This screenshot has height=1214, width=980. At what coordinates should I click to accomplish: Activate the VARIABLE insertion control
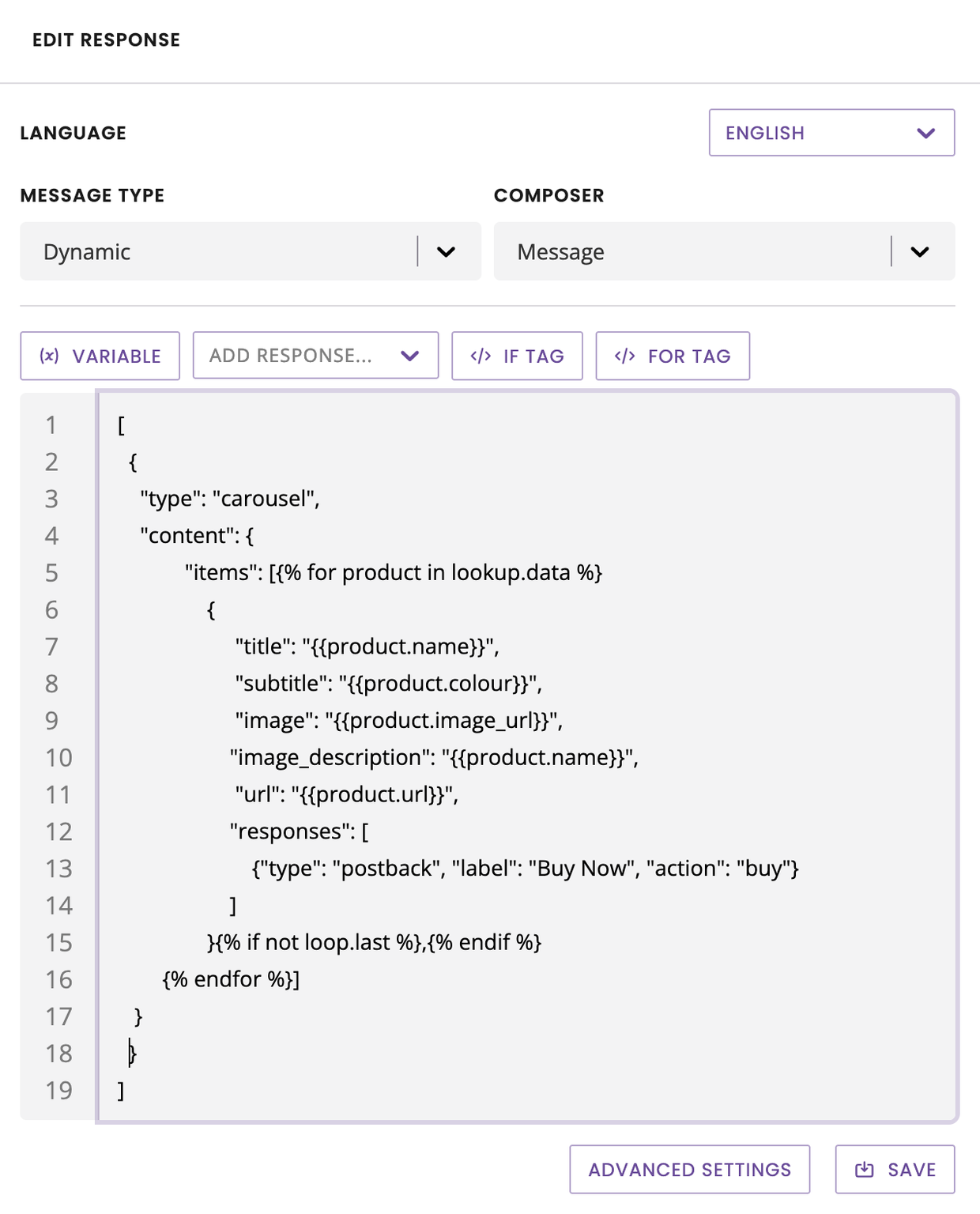(x=100, y=356)
